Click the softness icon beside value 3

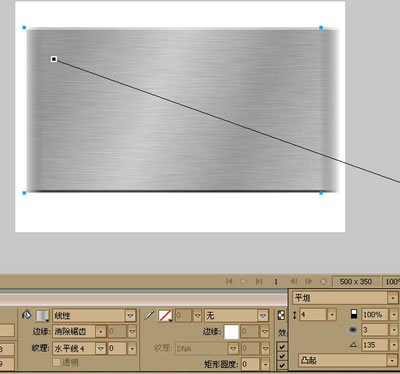[353, 330]
